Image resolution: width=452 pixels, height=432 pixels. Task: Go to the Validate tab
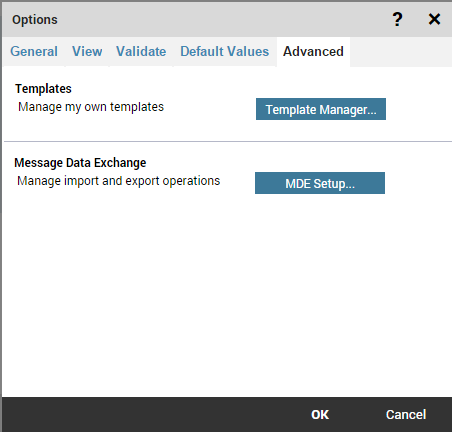tap(141, 52)
